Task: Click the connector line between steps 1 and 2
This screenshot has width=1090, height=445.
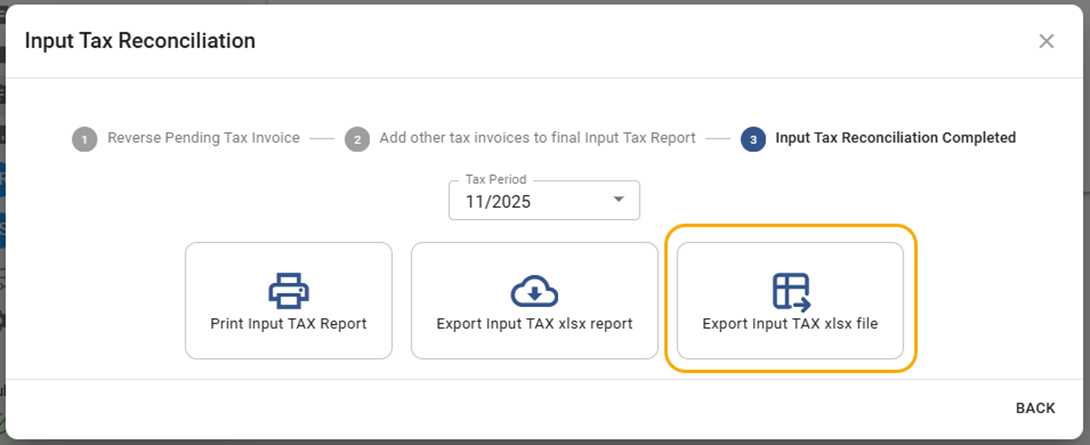Action: point(321,139)
